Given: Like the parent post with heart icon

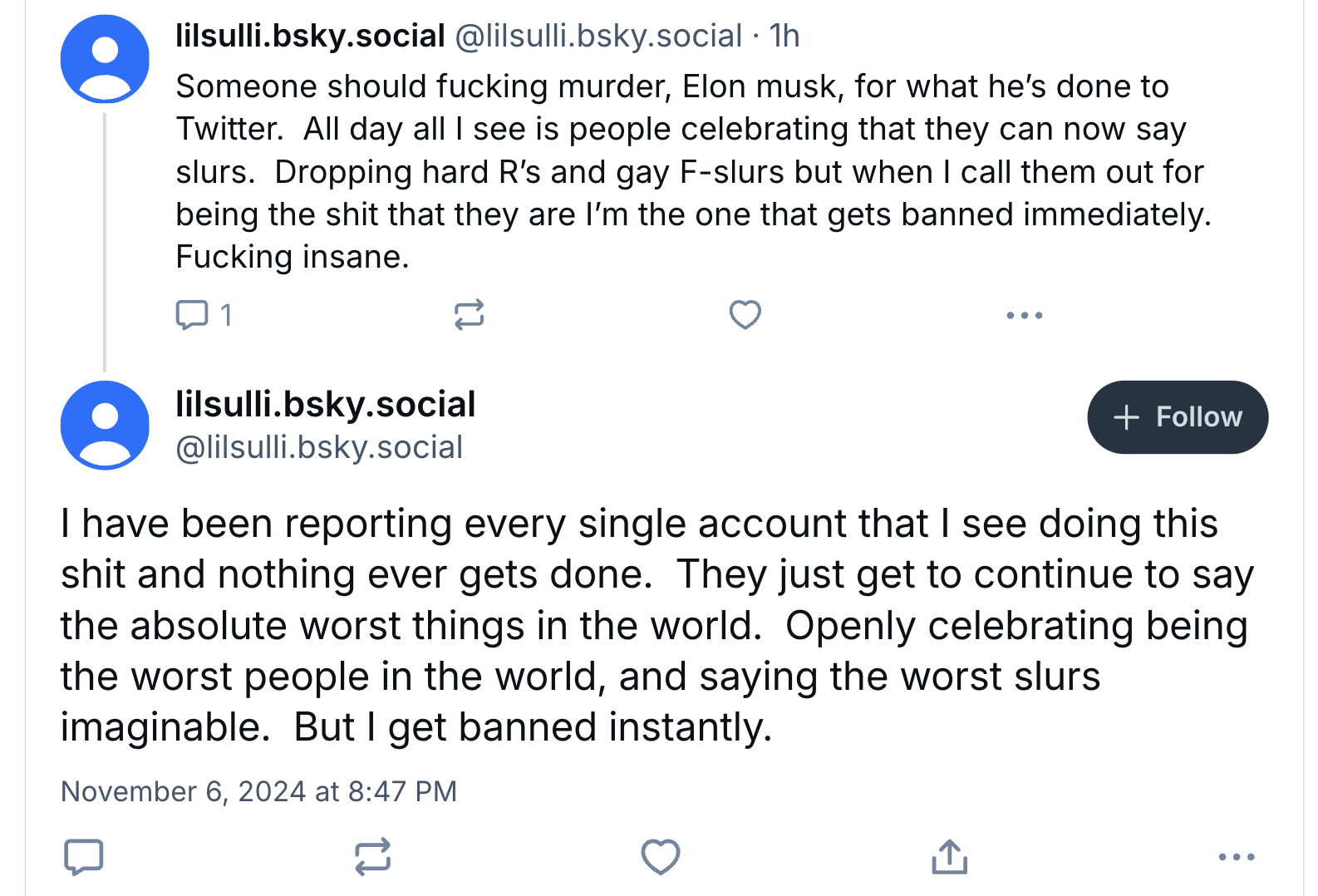Looking at the screenshot, I should tap(745, 315).
